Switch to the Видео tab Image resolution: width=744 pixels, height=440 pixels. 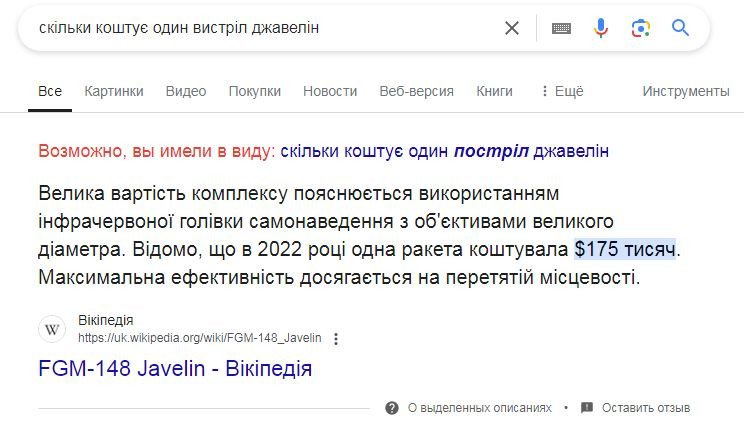click(x=186, y=91)
